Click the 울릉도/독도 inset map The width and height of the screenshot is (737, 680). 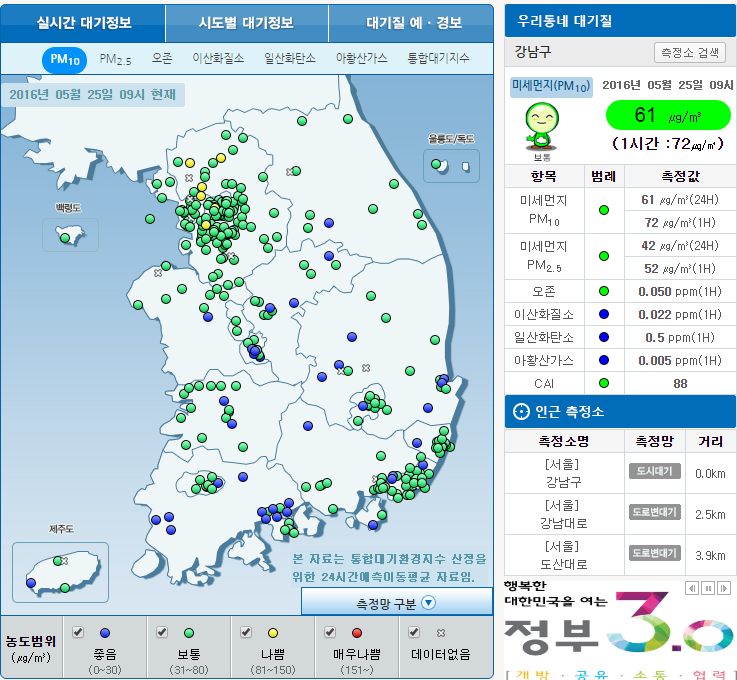(451, 165)
